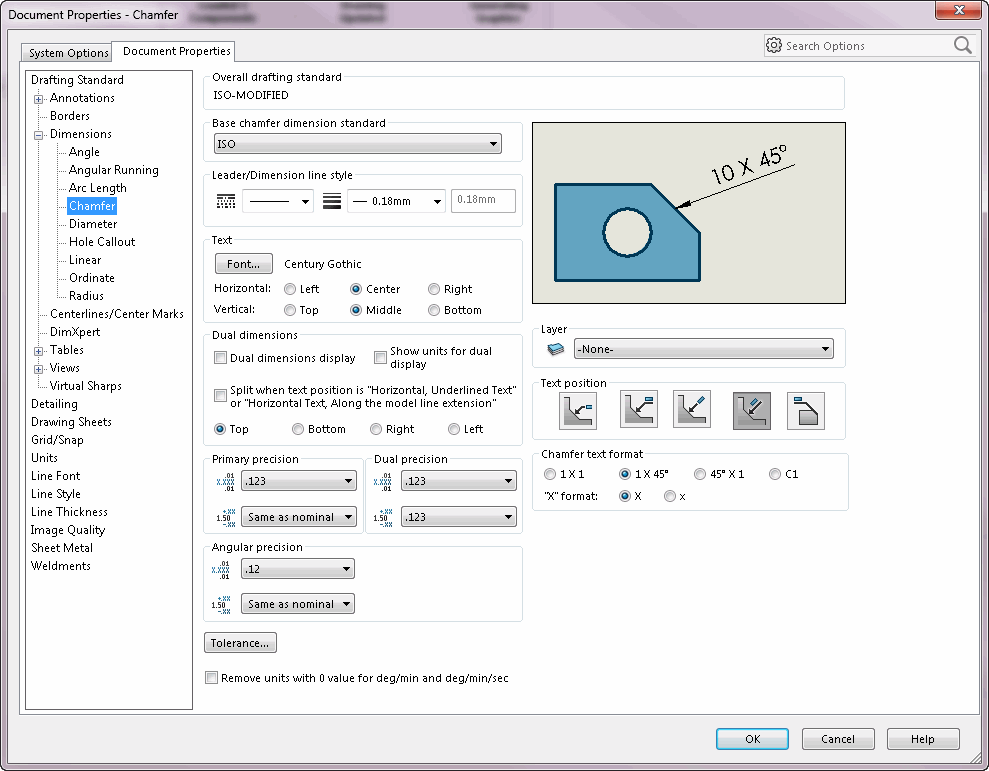
Task: Open Angular Same as nominal dropdown
Action: [x=298, y=604]
